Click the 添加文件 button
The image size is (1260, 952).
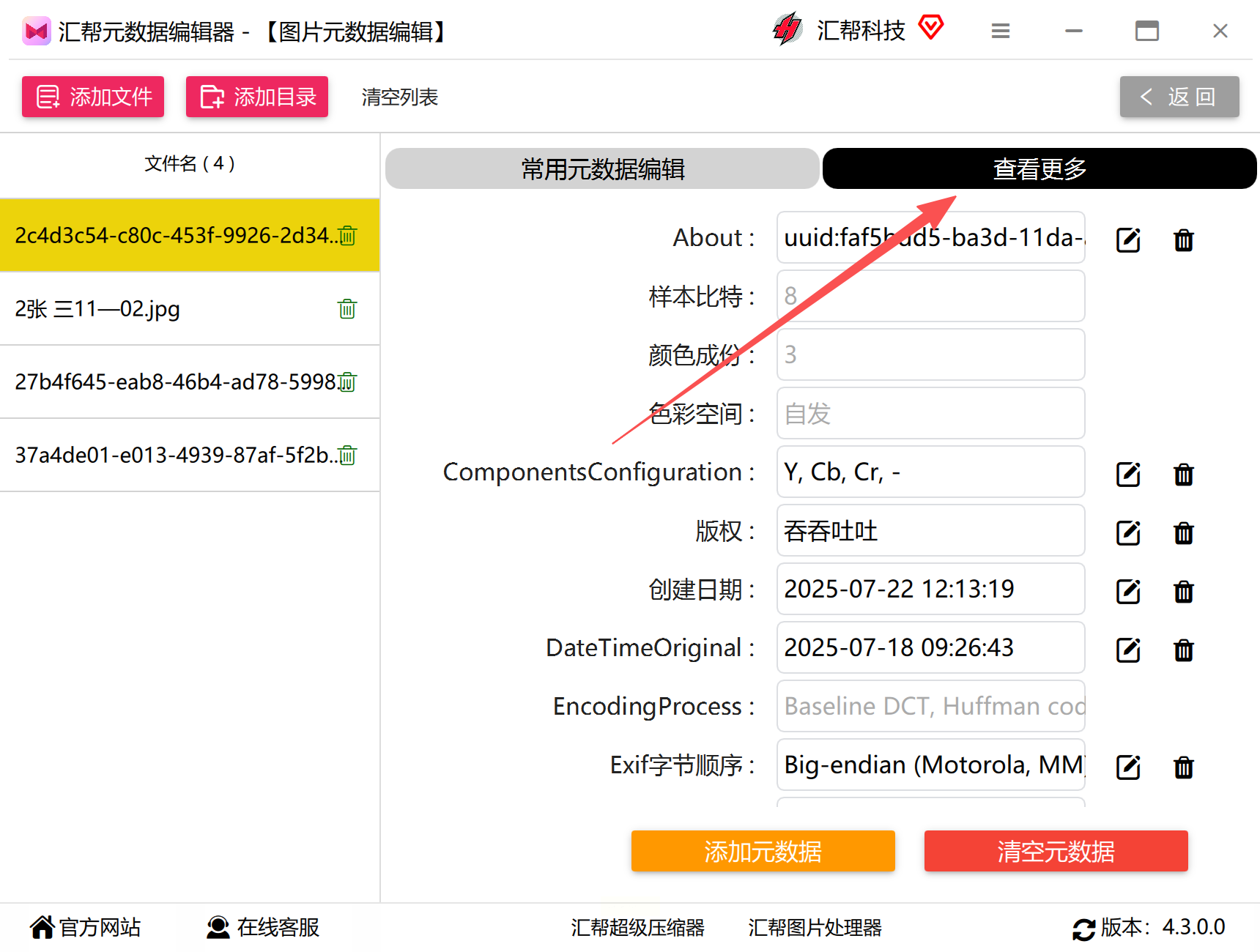(93, 97)
